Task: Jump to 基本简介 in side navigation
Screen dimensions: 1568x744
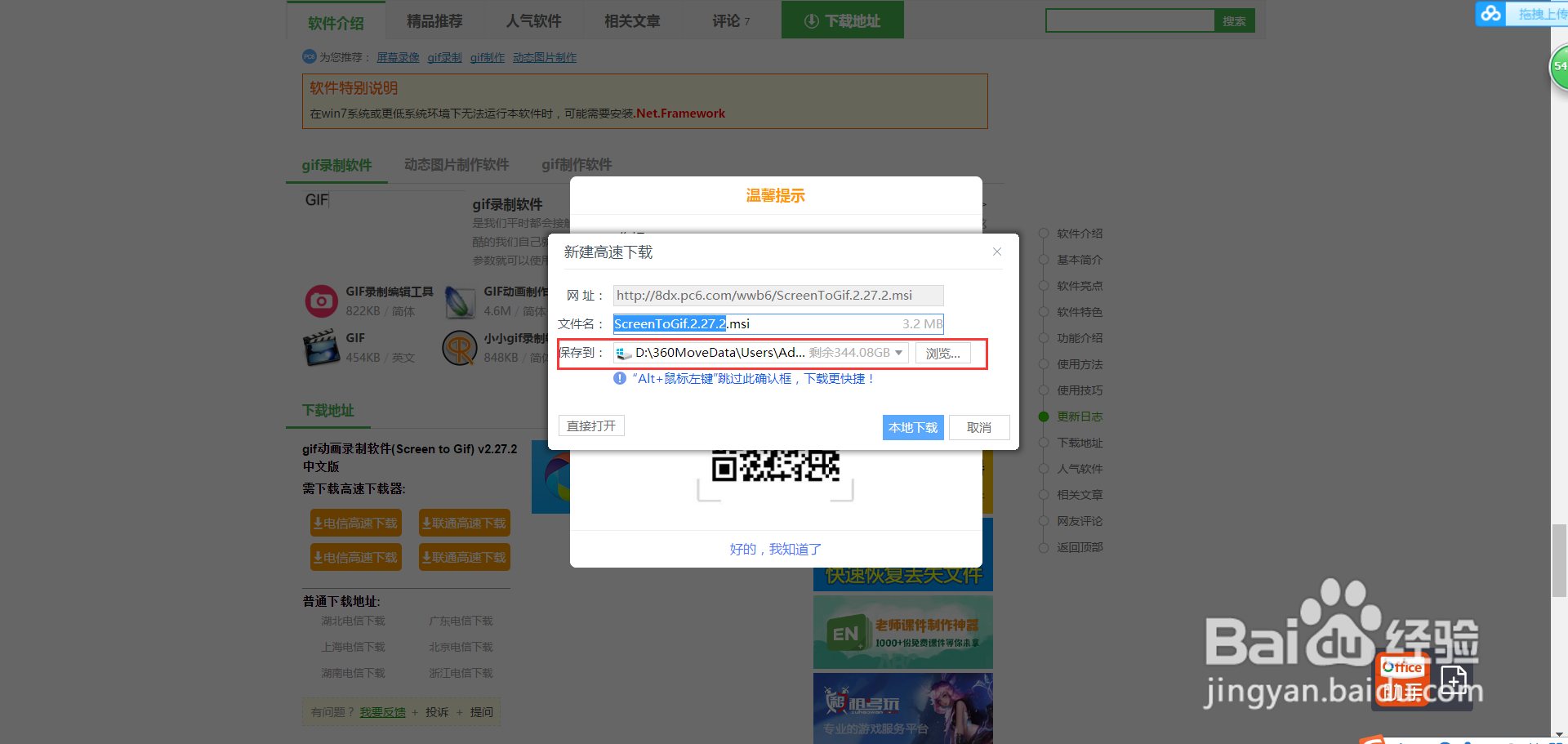Action: (x=1080, y=260)
